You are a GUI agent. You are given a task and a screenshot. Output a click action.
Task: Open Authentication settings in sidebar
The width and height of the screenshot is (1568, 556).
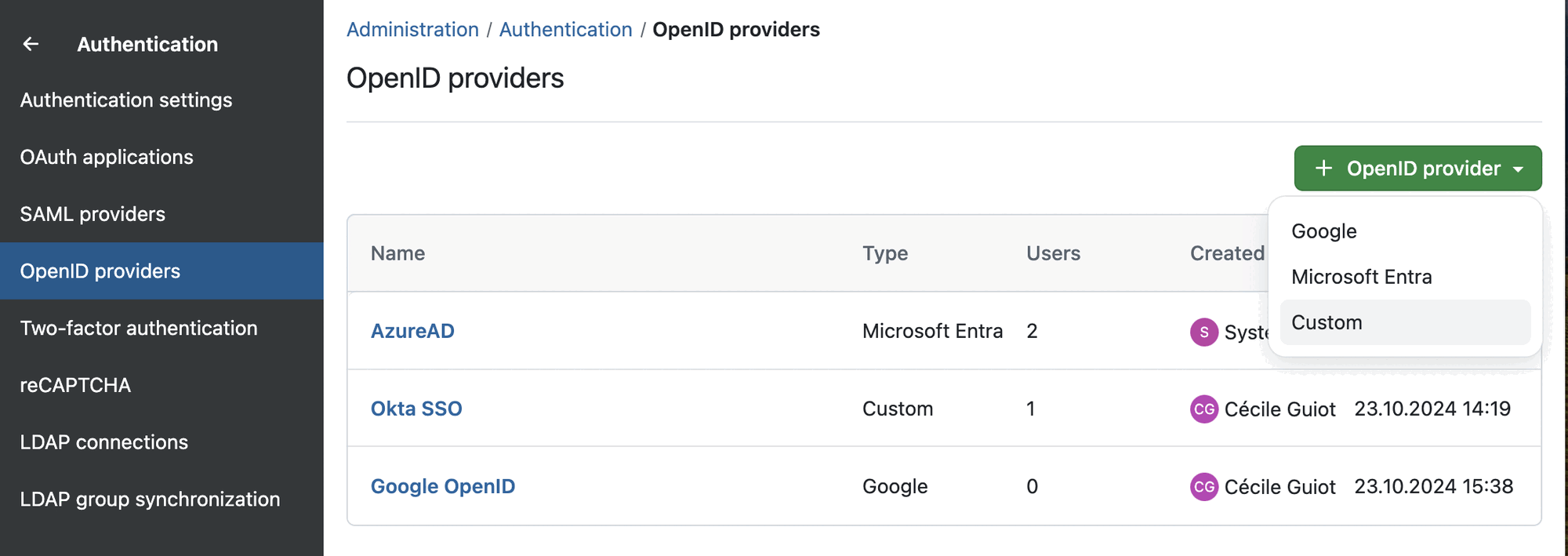(126, 100)
